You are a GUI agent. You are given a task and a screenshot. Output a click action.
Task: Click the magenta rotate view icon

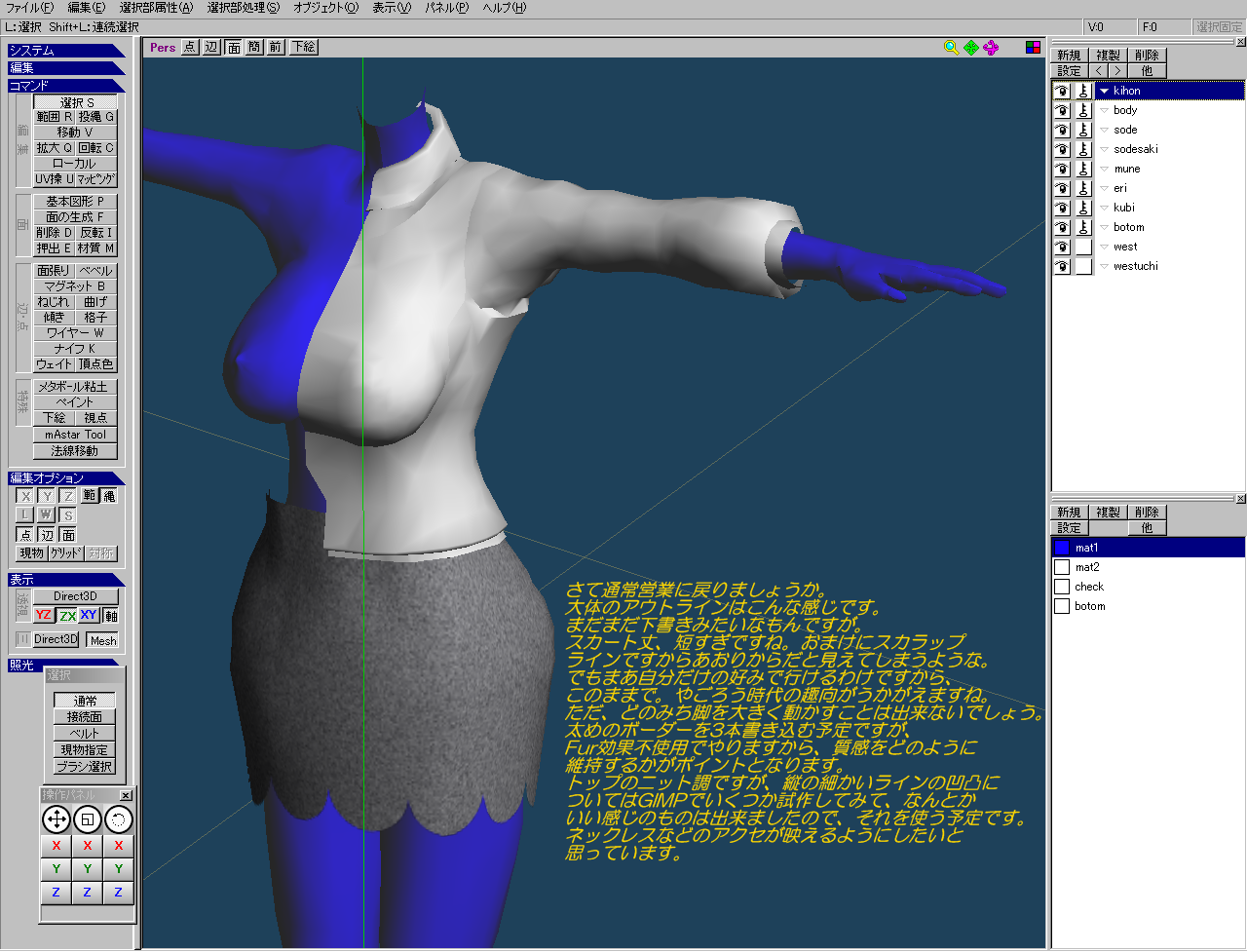pos(991,47)
